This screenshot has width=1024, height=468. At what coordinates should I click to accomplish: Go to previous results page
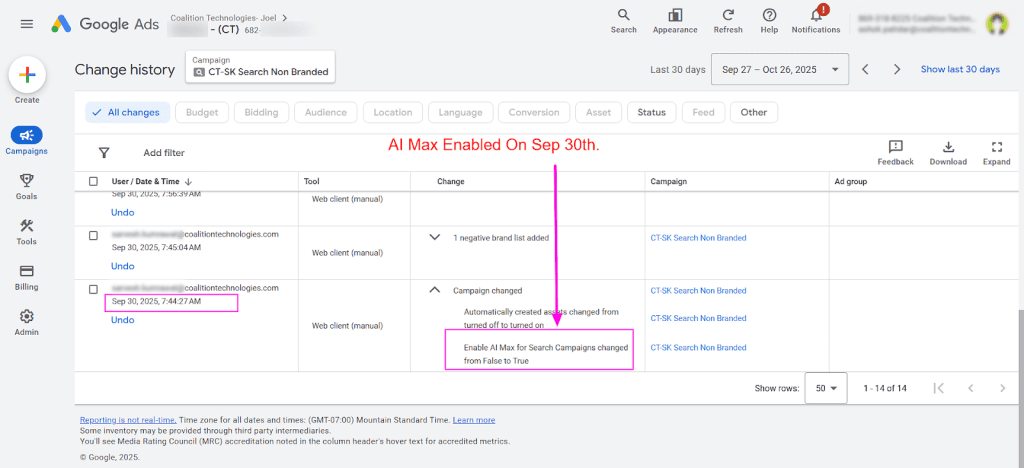(x=970, y=388)
